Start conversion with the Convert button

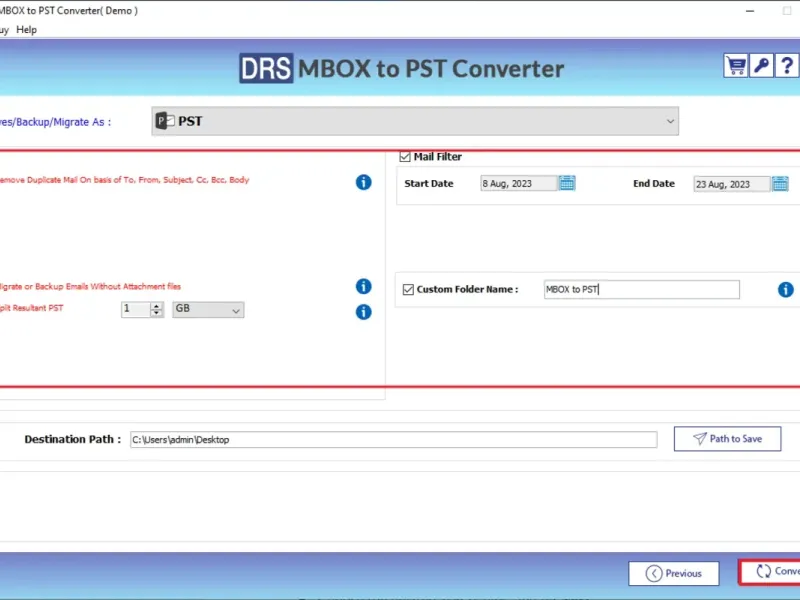click(769, 571)
